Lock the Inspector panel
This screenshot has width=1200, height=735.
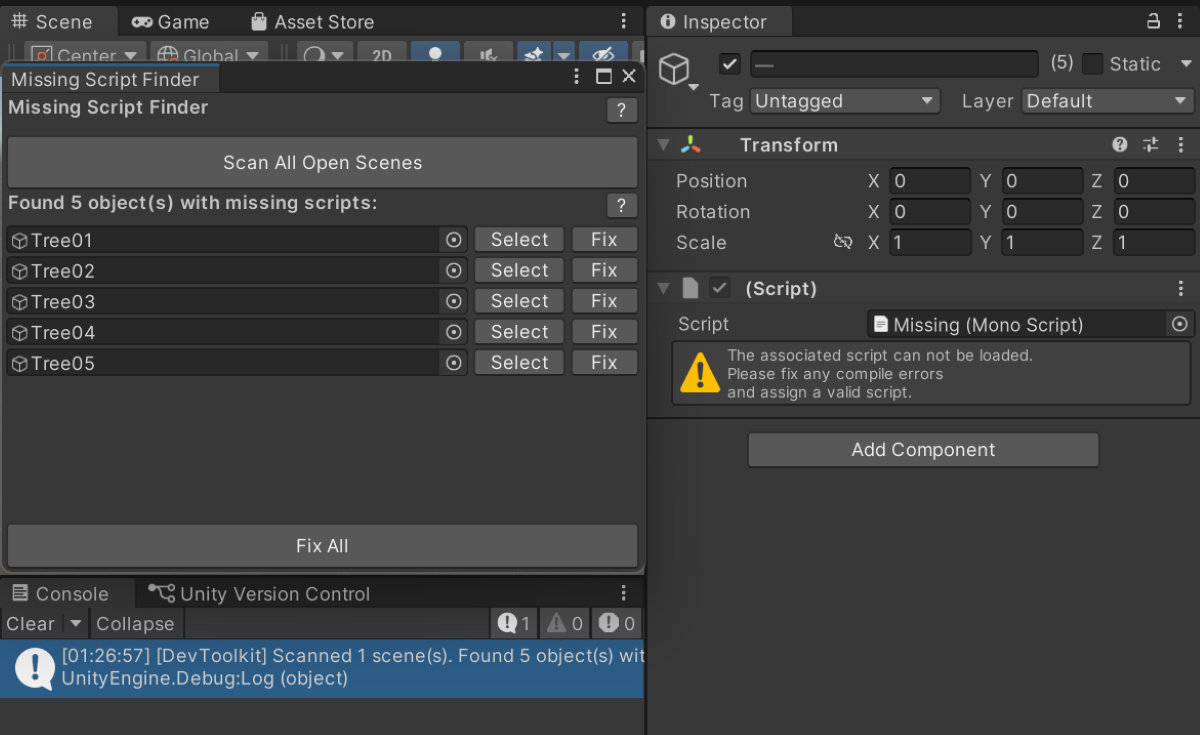click(1153, 21)
